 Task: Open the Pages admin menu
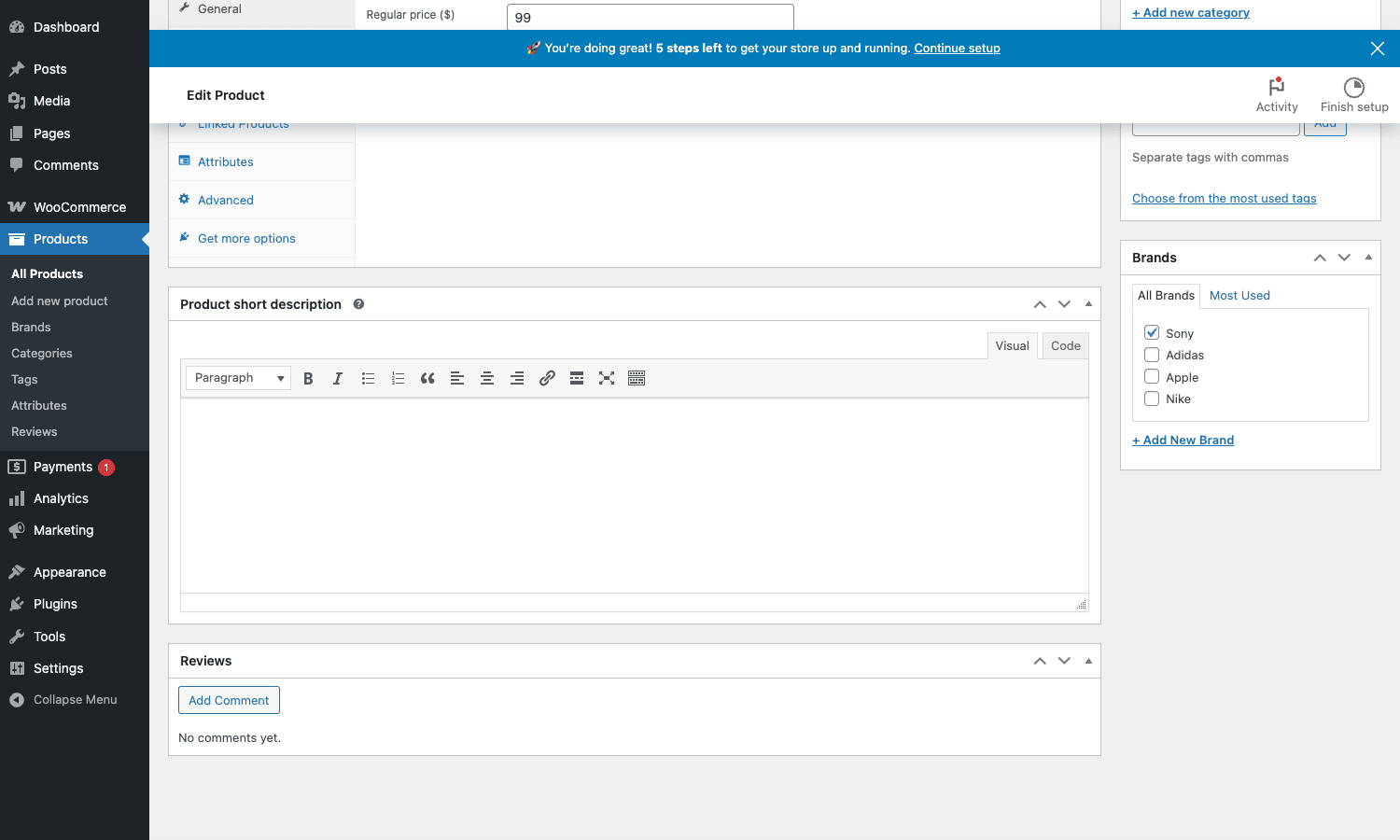click(x=75, y=133)
